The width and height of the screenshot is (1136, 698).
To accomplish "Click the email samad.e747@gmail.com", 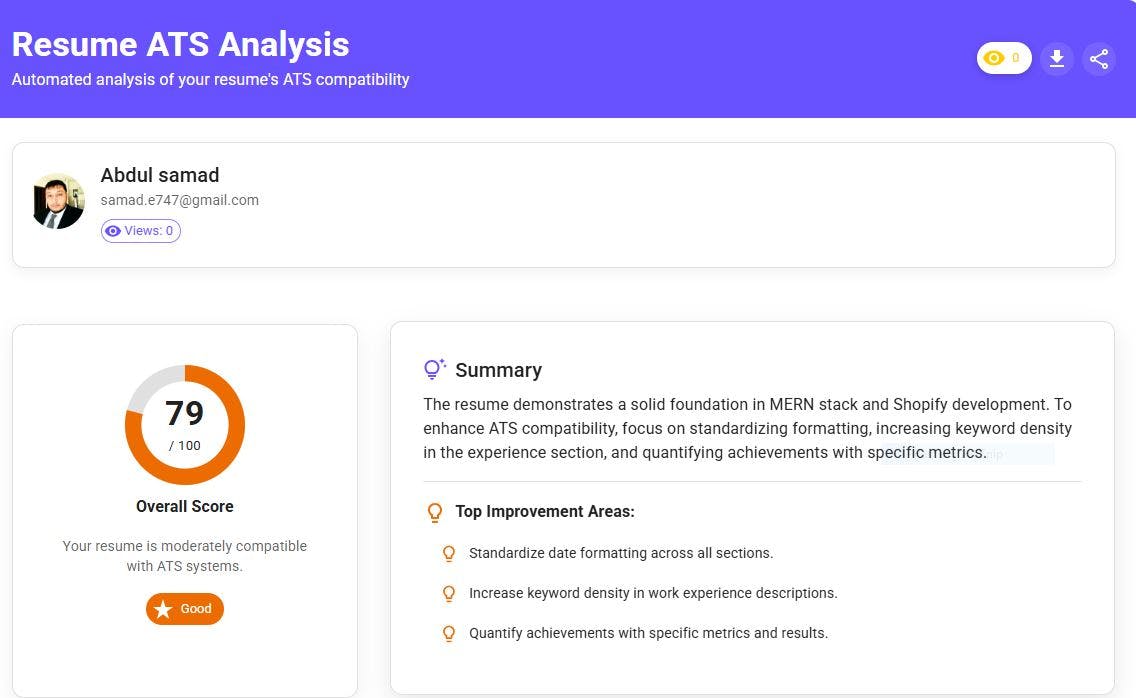I will (179, 200).
